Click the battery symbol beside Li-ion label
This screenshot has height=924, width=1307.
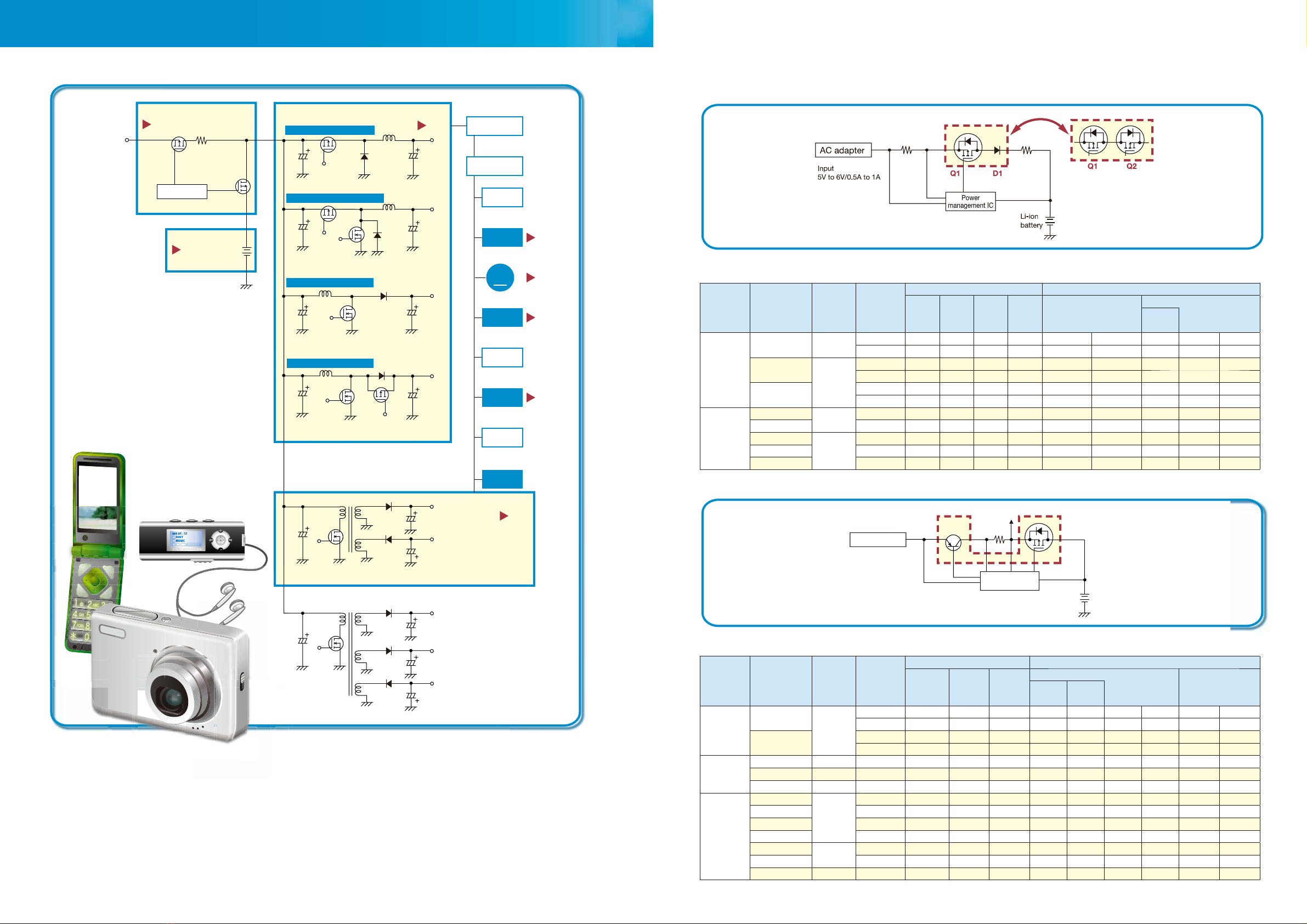click(1050, 221)
